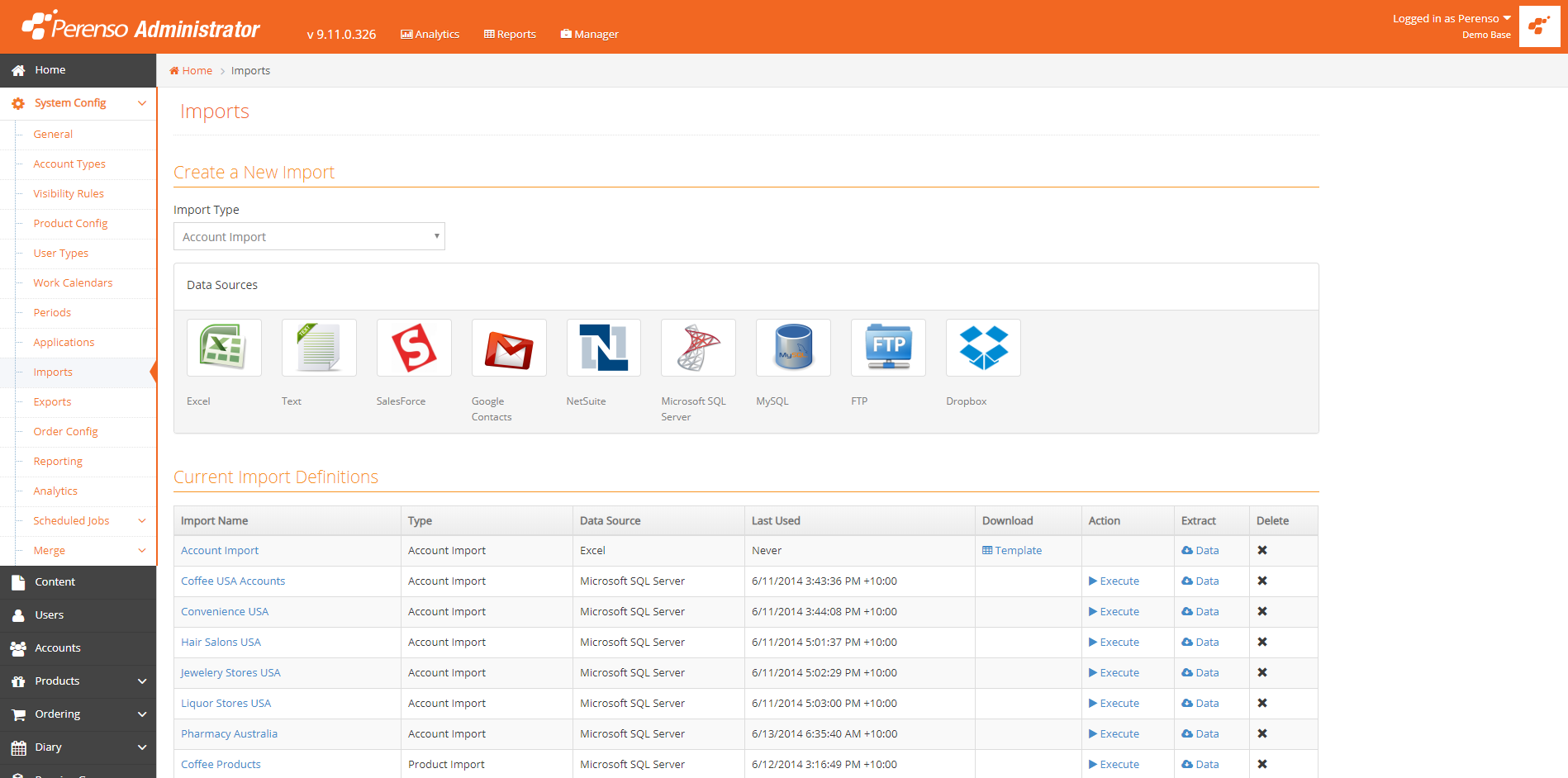
Task: Choose the FTP data source icon
Action: pyautogui.click(x=888, y=348)
